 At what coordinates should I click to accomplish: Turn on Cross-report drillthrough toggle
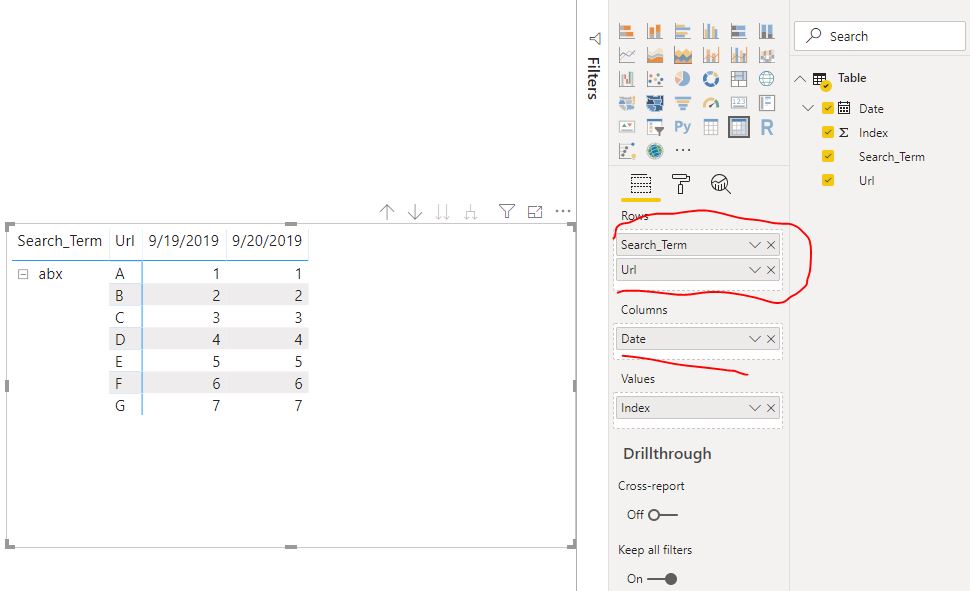663,515
